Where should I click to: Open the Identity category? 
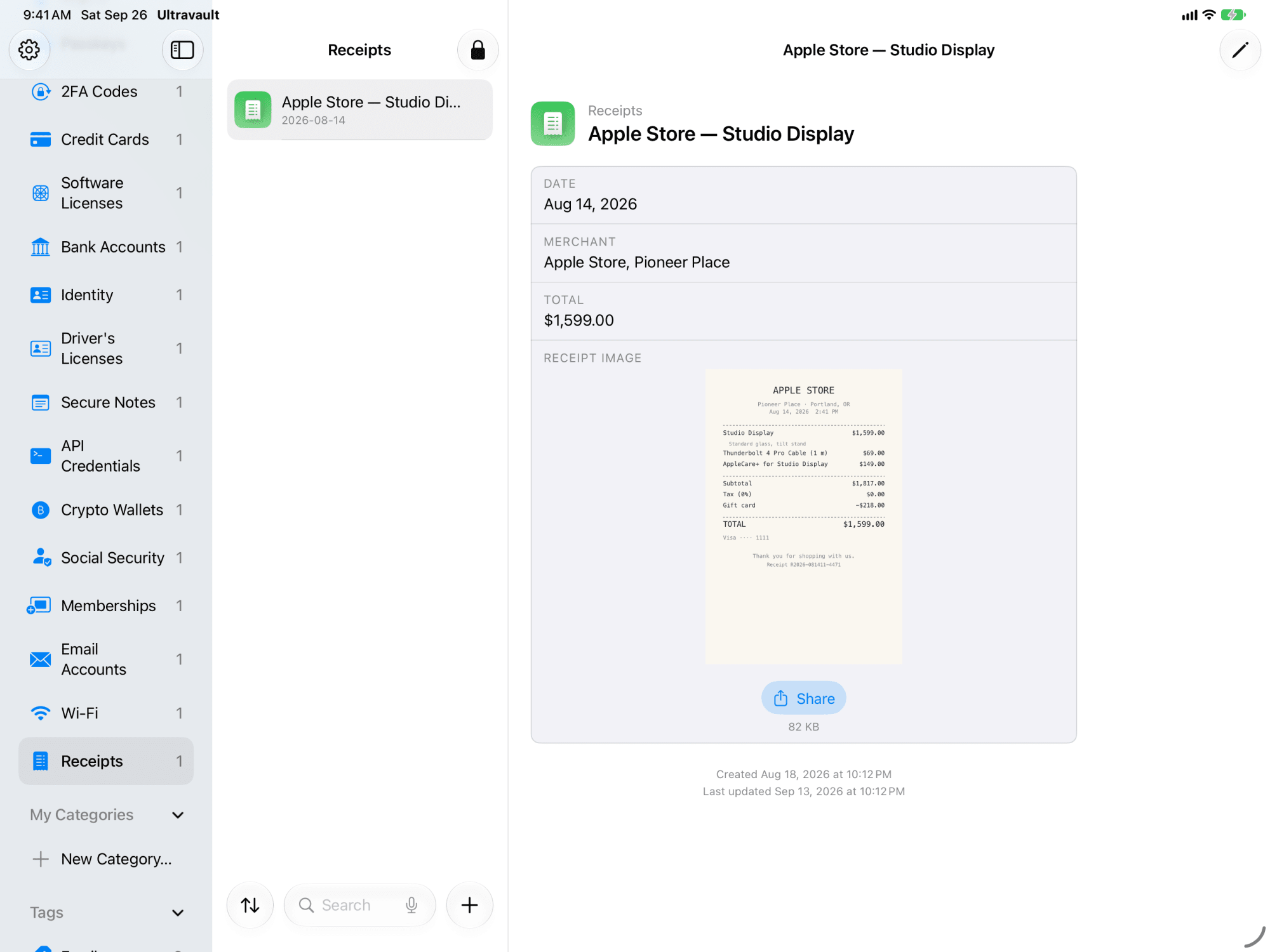[x=106, y=294]
